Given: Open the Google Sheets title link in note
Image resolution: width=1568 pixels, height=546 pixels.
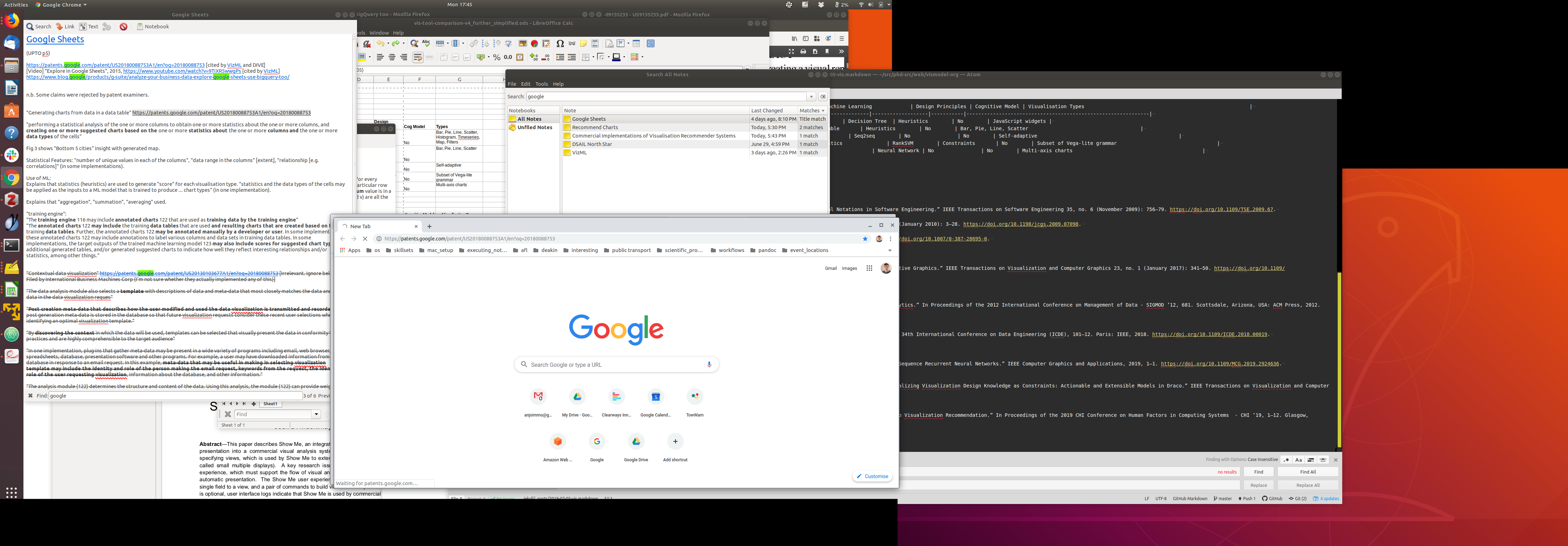Looking at the screenshot, I should [55, 40].
